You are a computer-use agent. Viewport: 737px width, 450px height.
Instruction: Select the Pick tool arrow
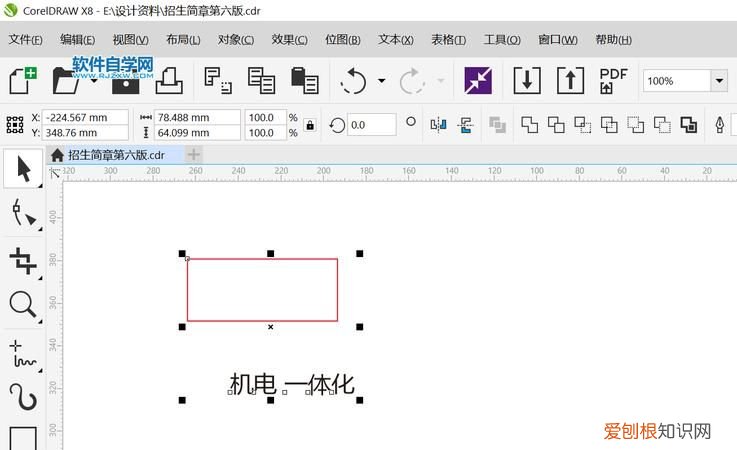point(23,169)
